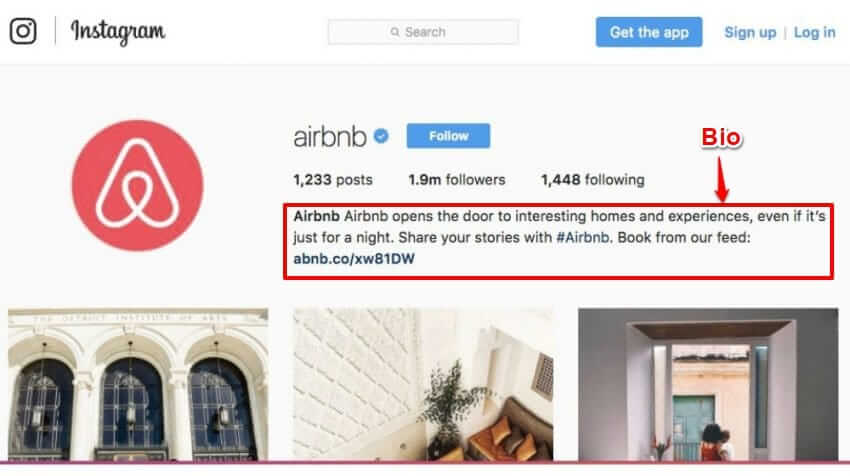Click the Instagram camera logo icon
Viewport: 850px width, 476px height.
[x=23, y=31]
